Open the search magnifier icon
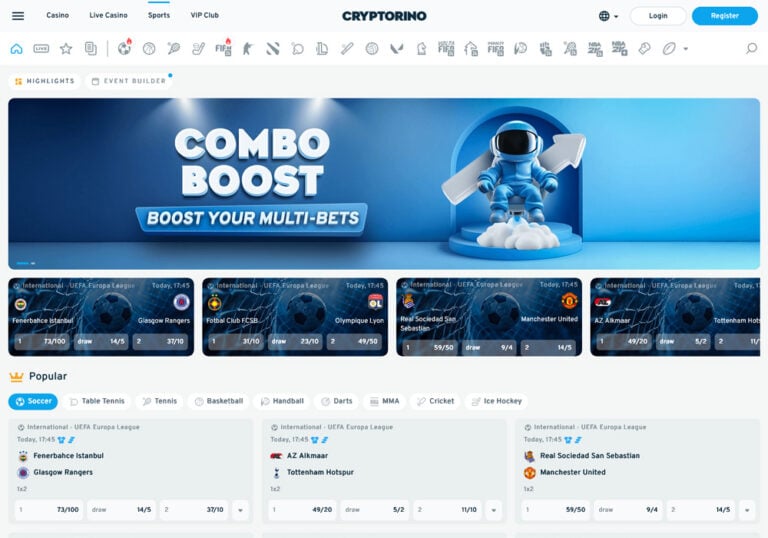The image size is (768, 538). pos(751,48)
